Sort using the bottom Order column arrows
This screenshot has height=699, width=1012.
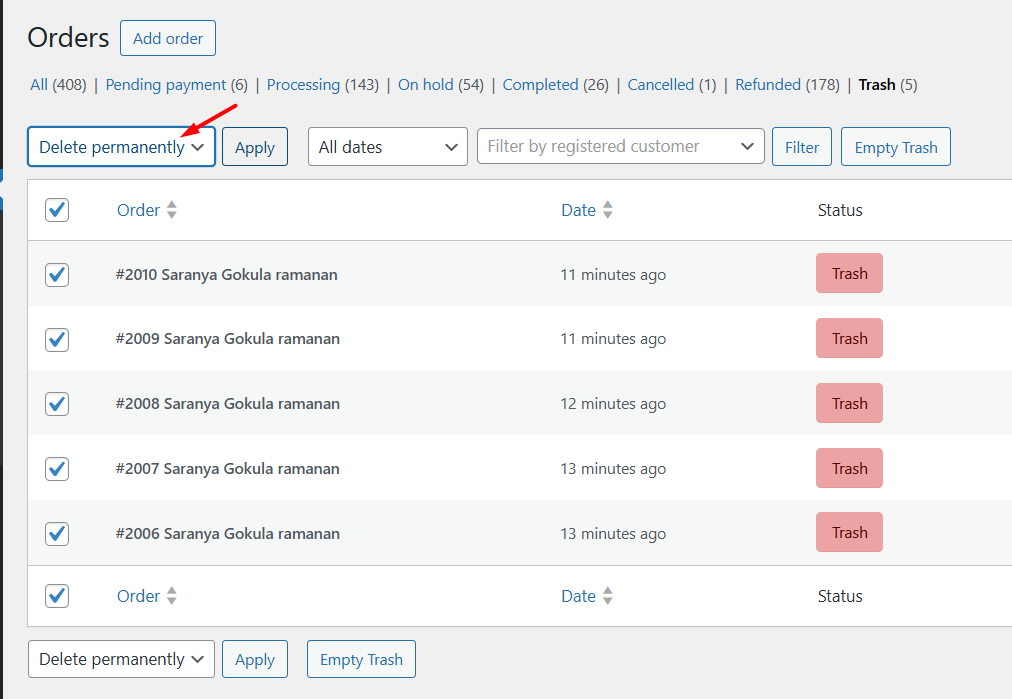click(x=169, y=596)
